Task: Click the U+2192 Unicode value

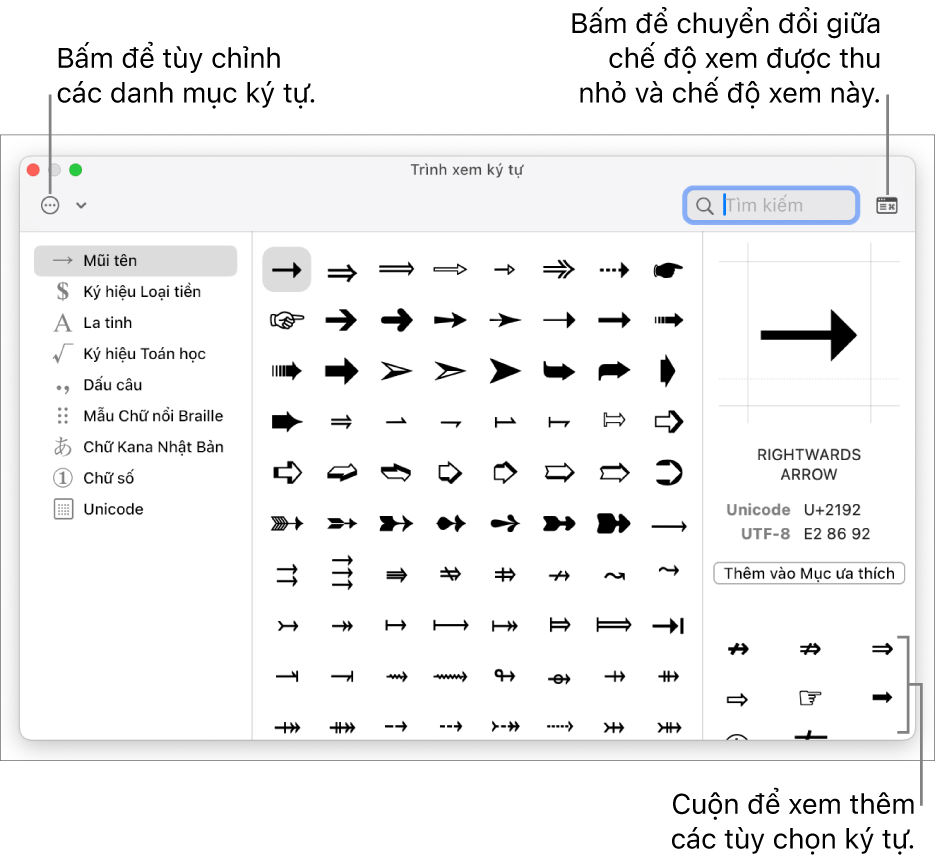Action: pos(832,510)
